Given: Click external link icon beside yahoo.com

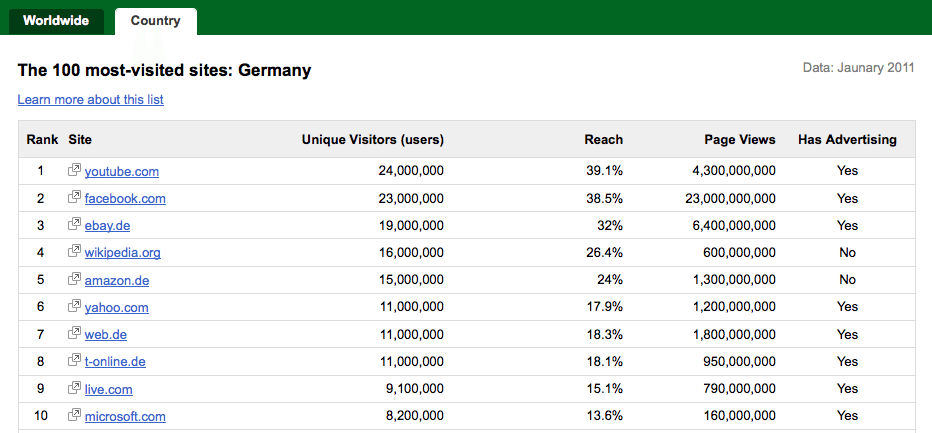Looking at the screenshot, I should 74,306.
